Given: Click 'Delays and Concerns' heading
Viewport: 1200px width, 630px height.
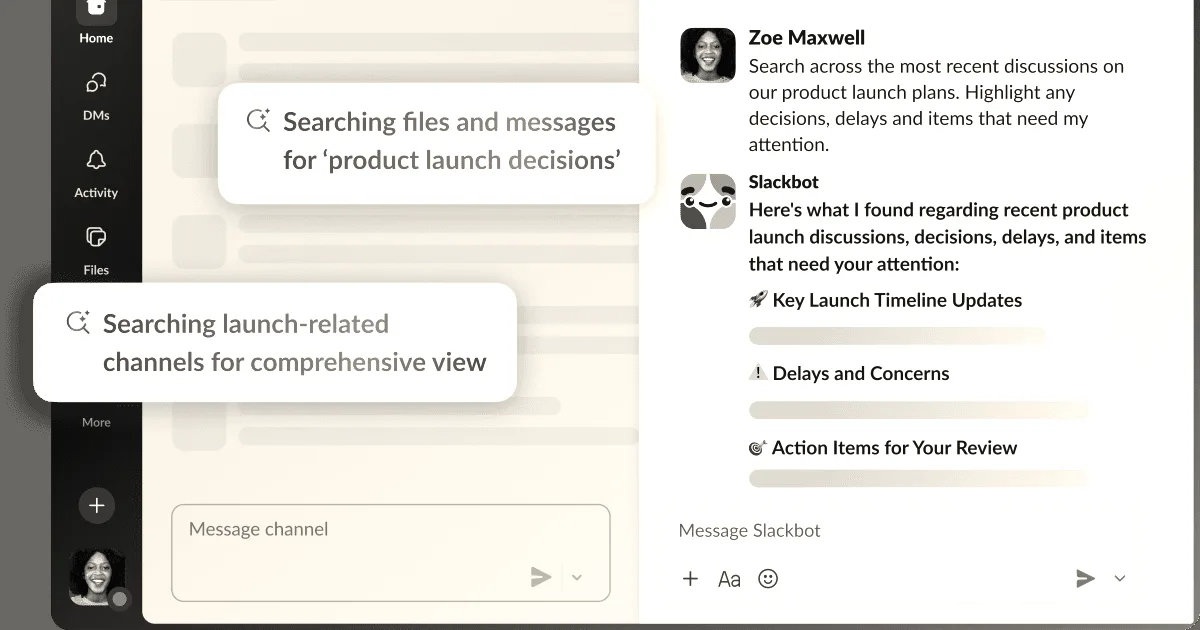Looking at the screenshot, I should pyautogui.click(x=861, y=374).
